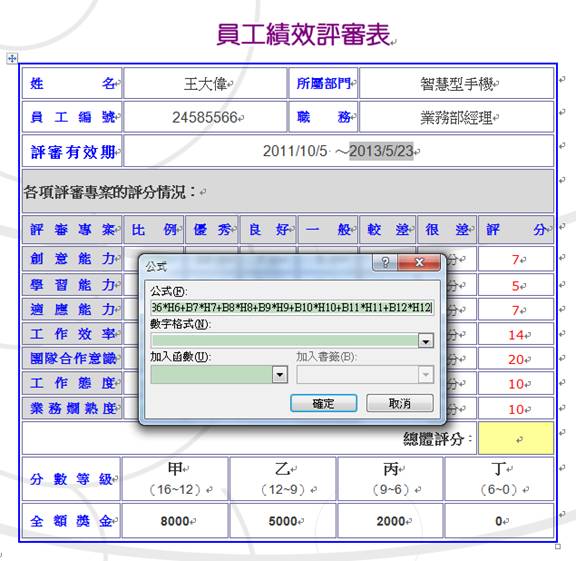Viewport: 576px width, 561px height.
Task: Click the 團隊合作意識 score cell showing 20
Action: 516,359
